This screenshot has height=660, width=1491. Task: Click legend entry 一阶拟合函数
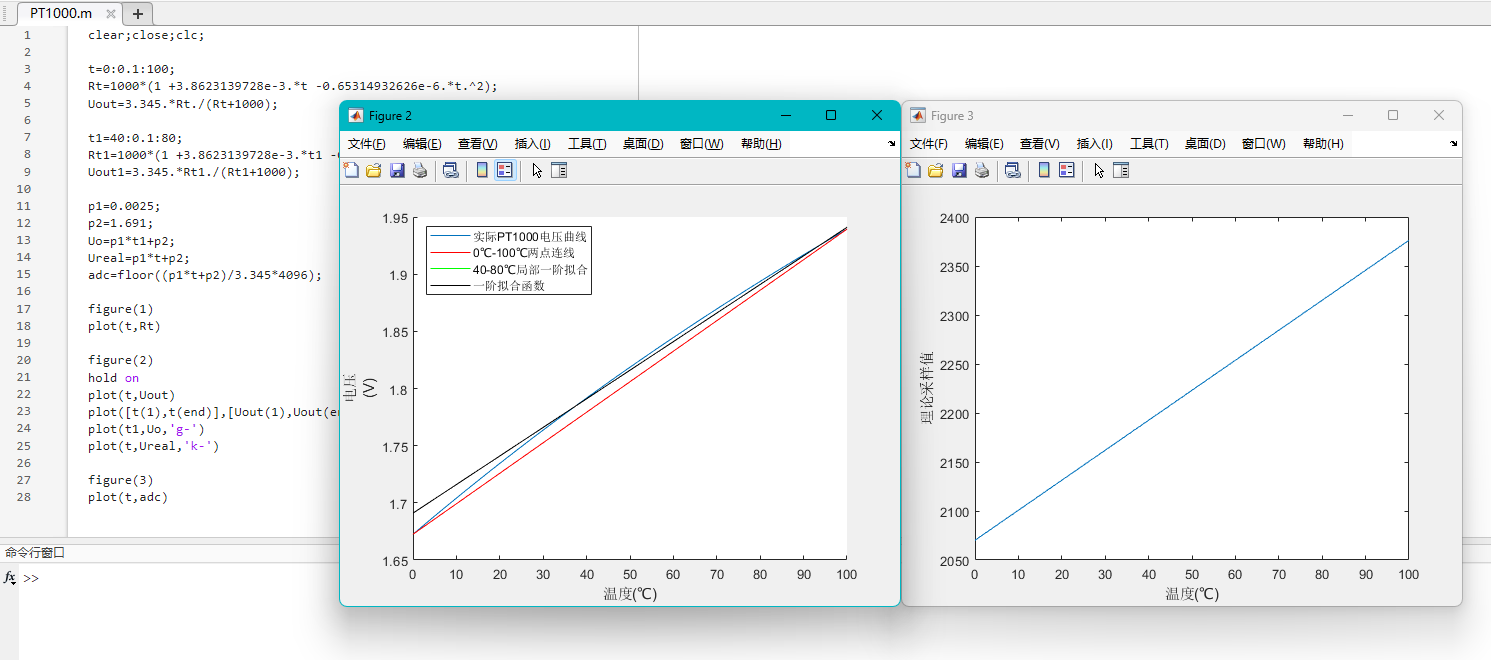pos(509,286)
